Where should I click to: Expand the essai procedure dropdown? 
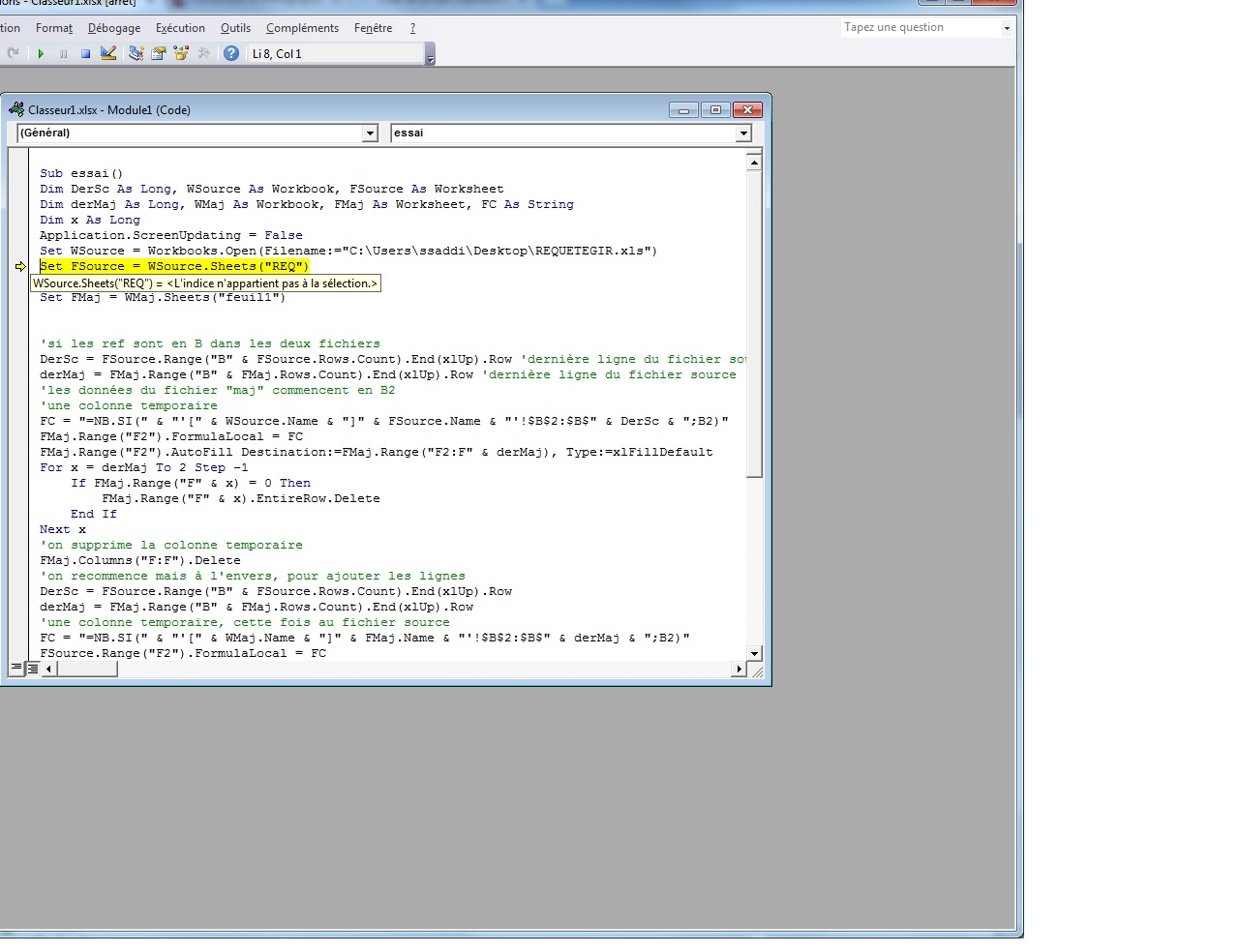tap(743, 134)
